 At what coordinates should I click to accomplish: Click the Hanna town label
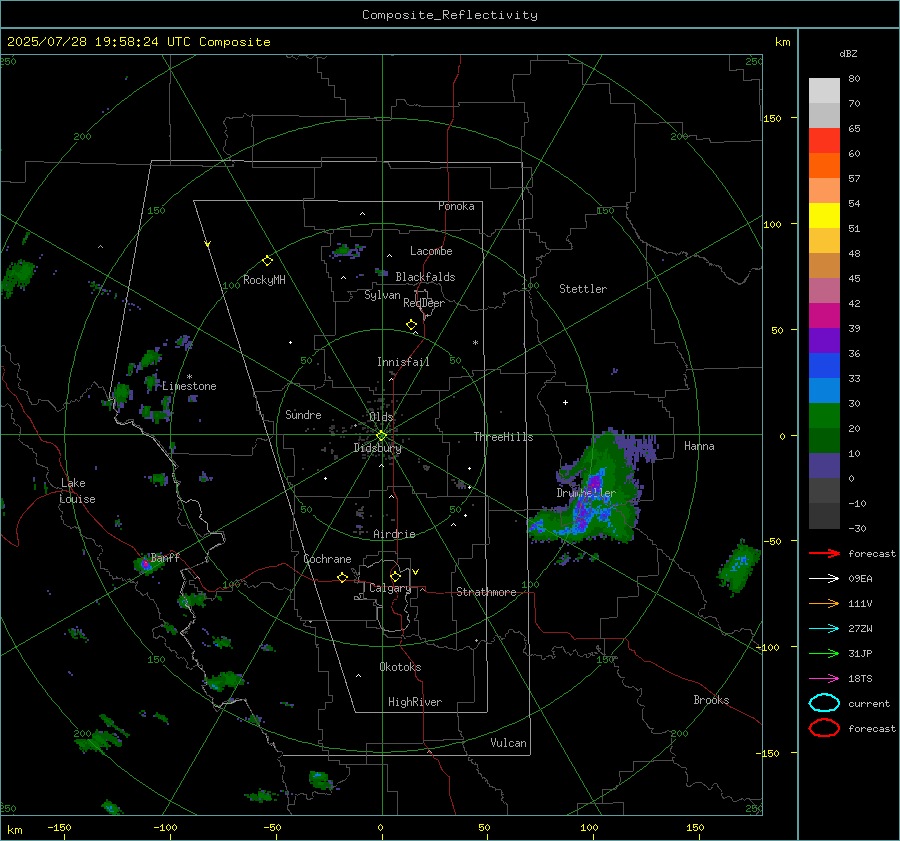click(699, 446)
